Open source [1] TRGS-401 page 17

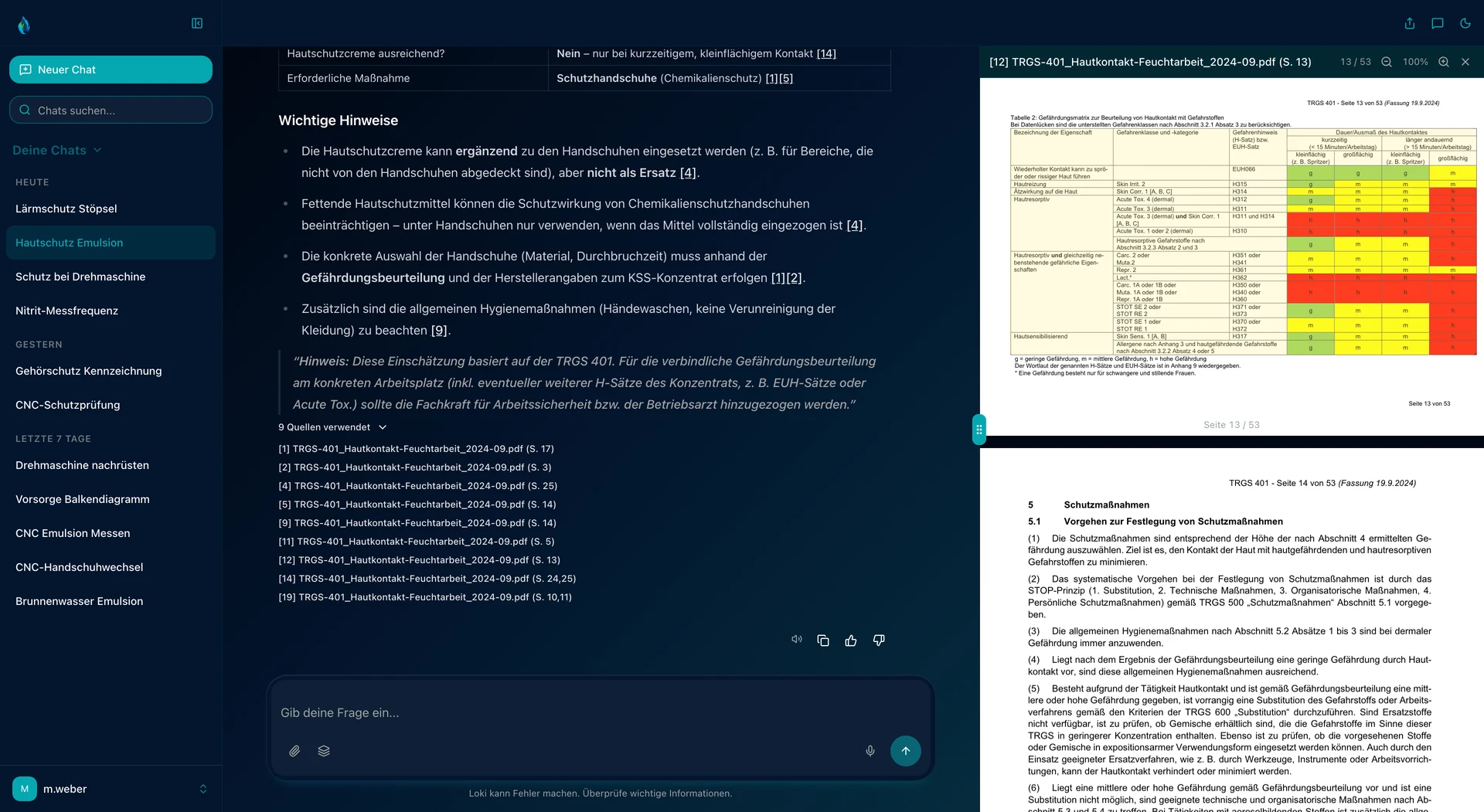416,449
